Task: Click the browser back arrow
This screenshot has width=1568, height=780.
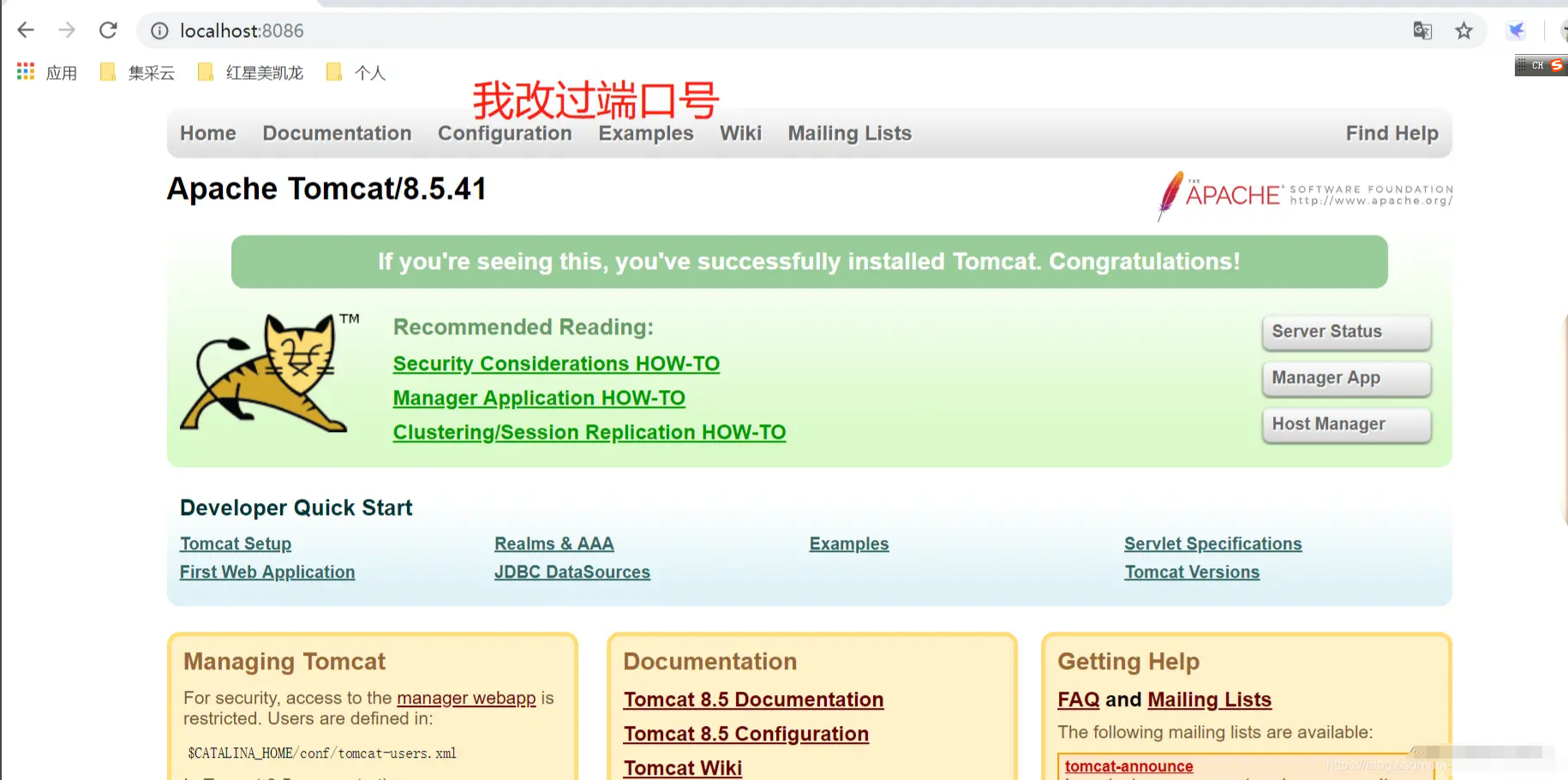Action: click(x=26, y=31)
